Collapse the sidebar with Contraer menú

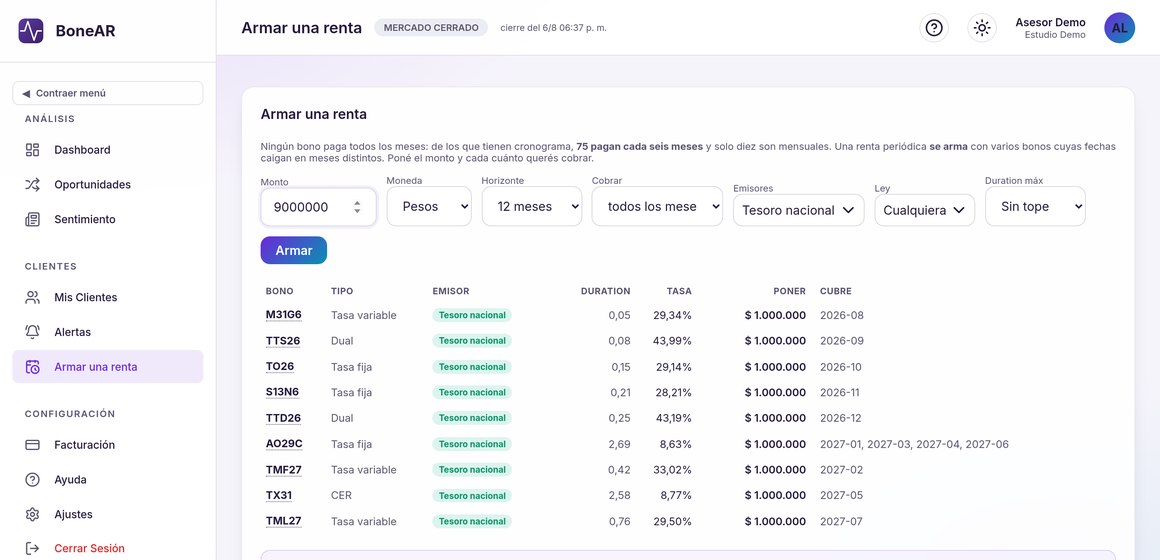[108, 93]
